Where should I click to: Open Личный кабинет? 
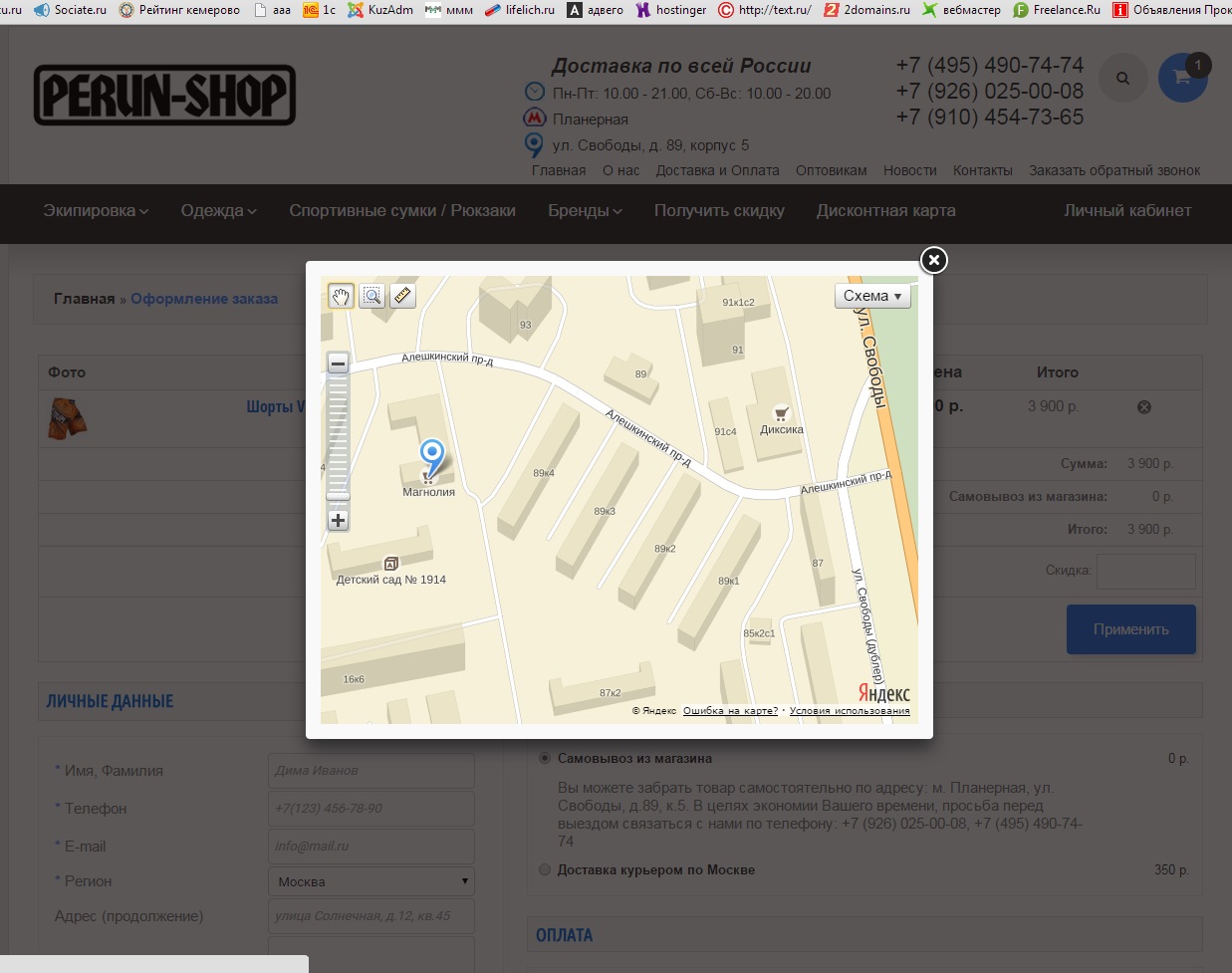(1127, 211)
